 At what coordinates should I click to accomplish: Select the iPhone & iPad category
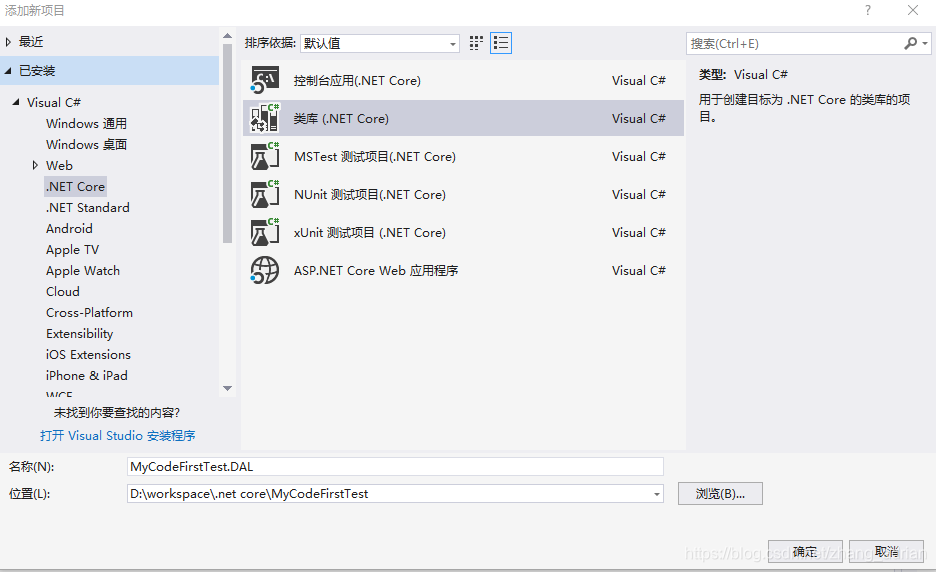click(x=87, y=376)
